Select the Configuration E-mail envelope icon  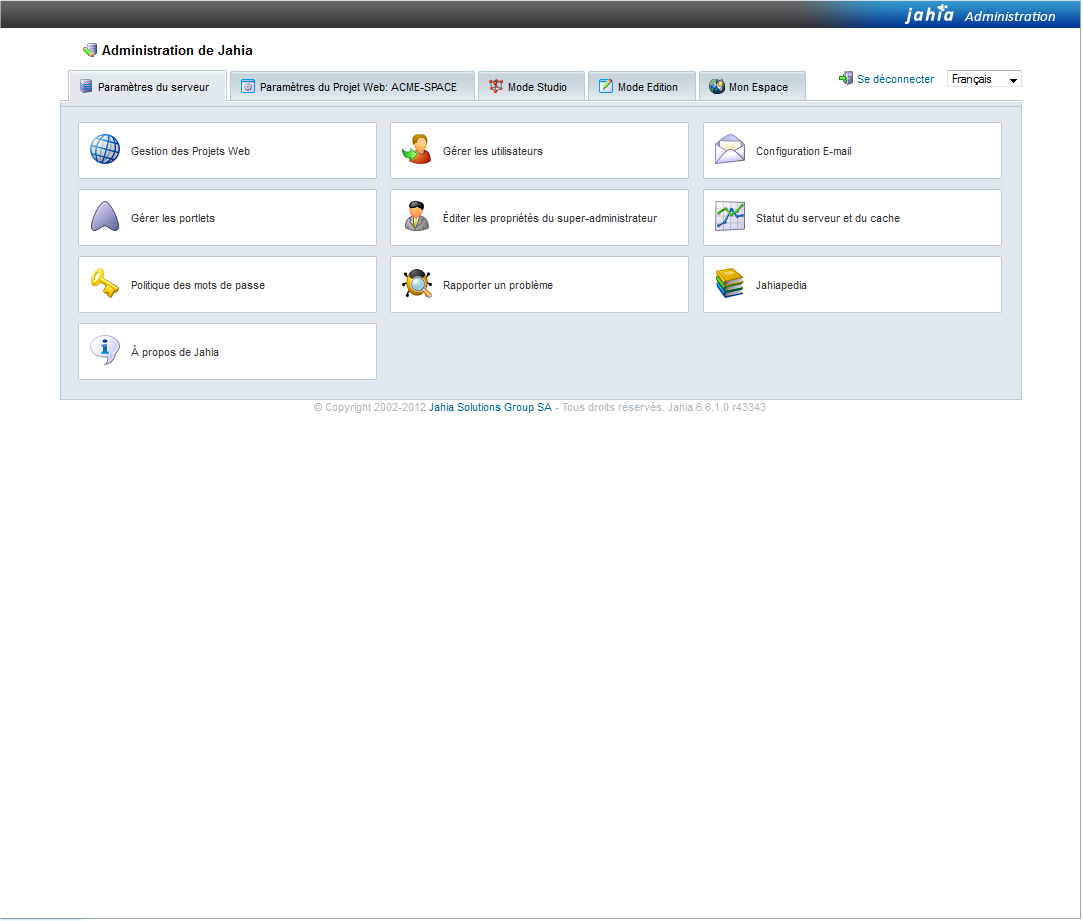tap(730, 149)
